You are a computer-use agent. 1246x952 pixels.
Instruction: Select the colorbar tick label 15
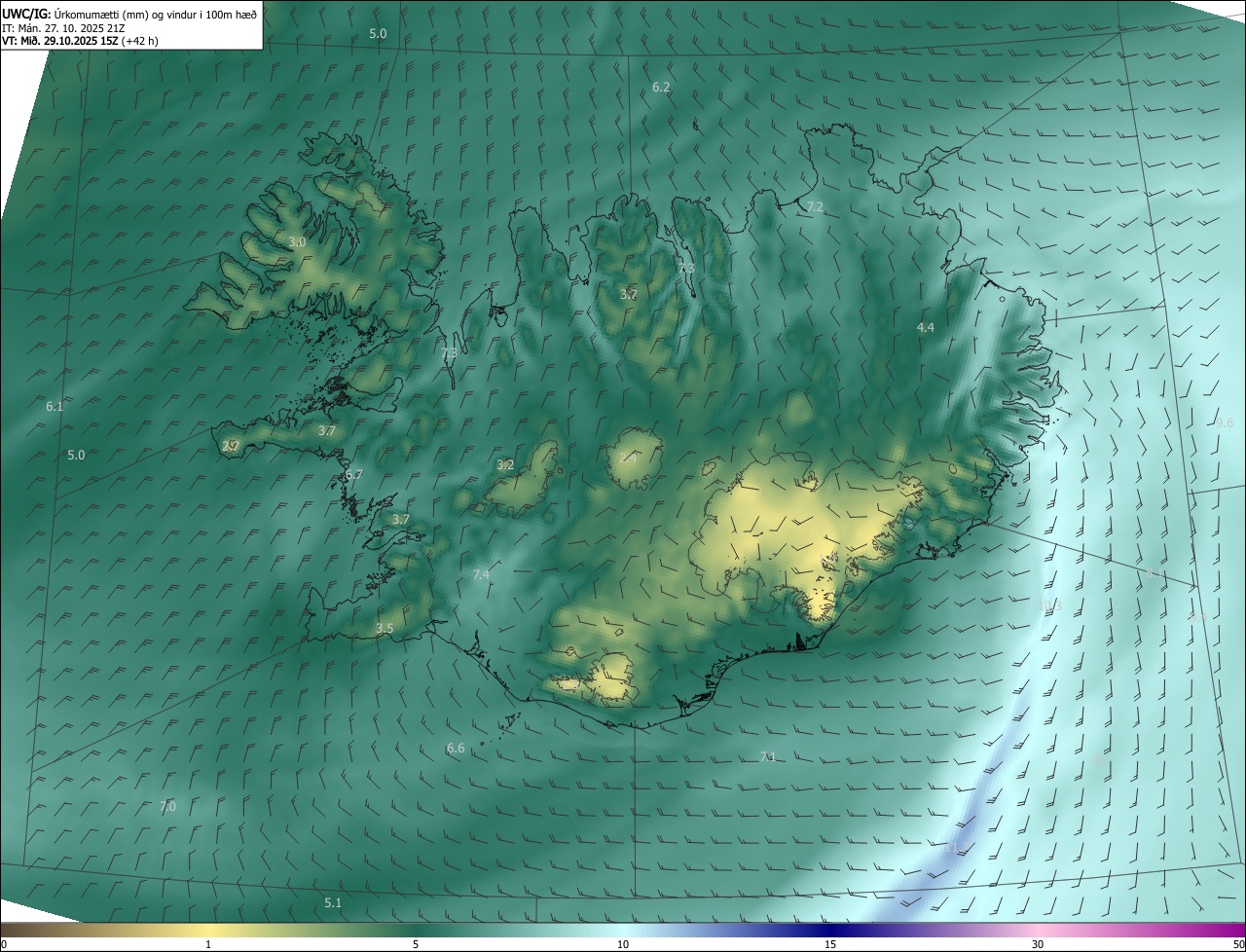tap(830, 945)
